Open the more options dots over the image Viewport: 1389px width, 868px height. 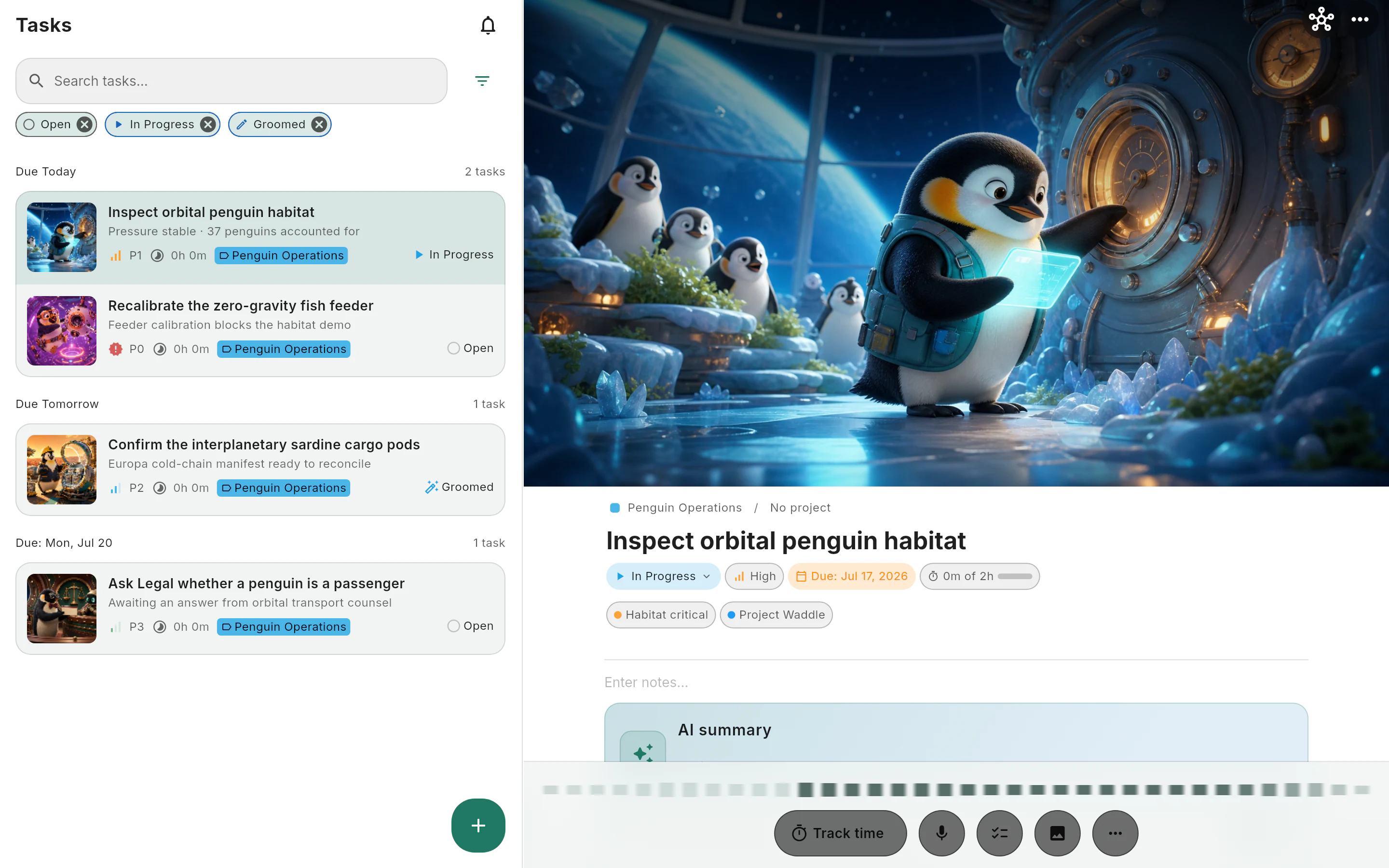(x=1360, y=19)
